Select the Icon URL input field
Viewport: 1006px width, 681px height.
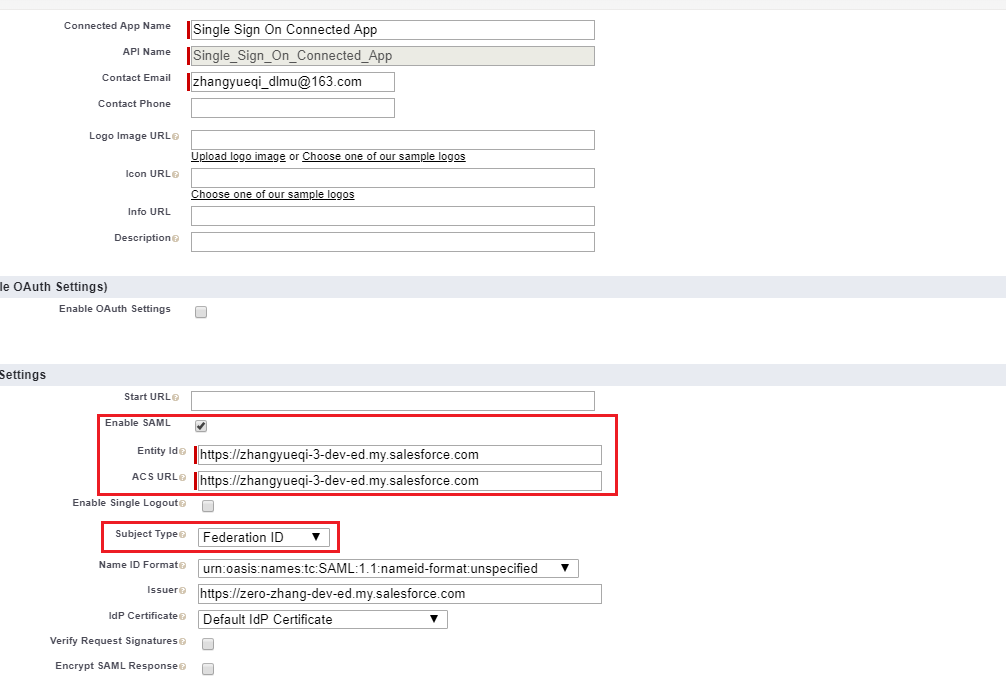pos(393,178)
